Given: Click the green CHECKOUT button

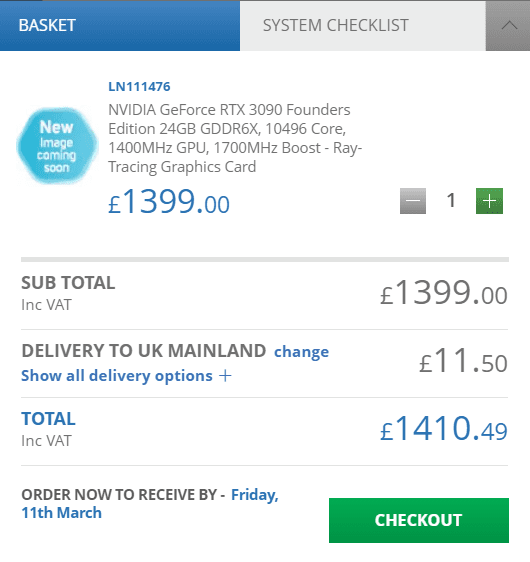Looking at the screenshot, I should point(419,520).
